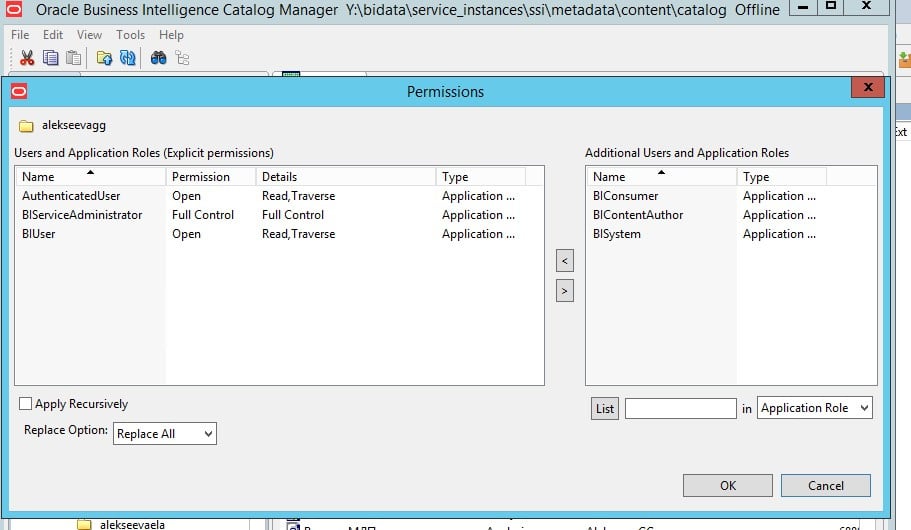Click the Type column header in additional roles
Viewport: 911px width, 530px height.
click(781, 176)
